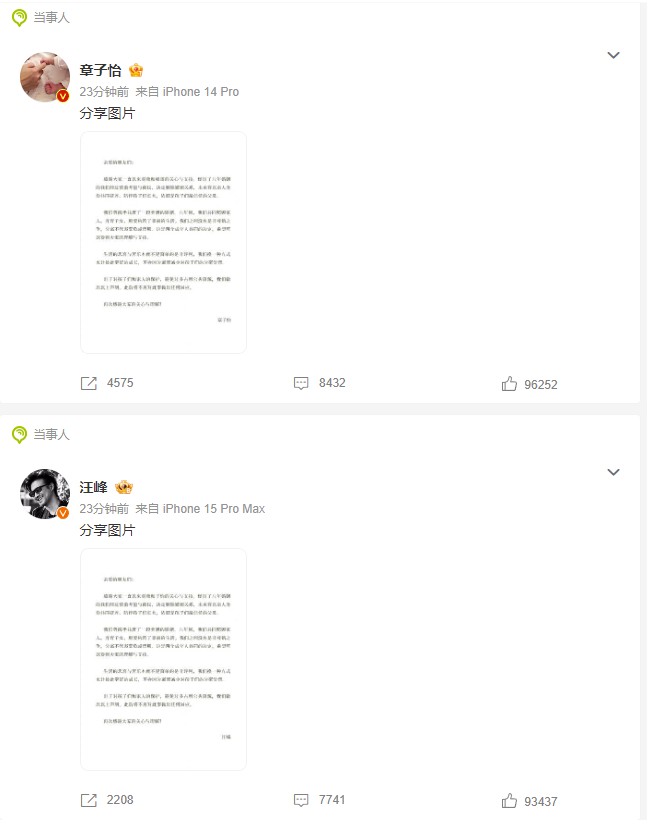This screenshot has height=820, width=647.
Task: Click the crown membership badge beside 汪峰
Action: click(124, 487)
